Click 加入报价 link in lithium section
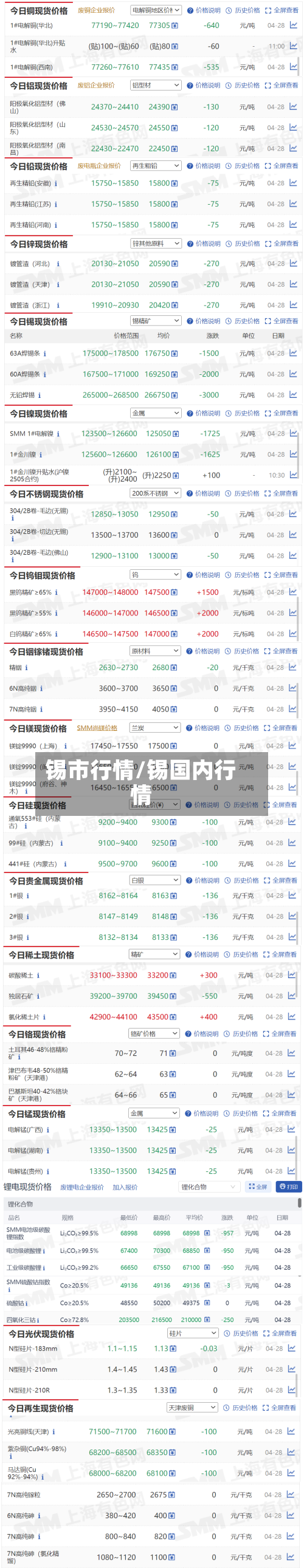The width and height of the screenshot is (304, 1568). pos(125,1188)
